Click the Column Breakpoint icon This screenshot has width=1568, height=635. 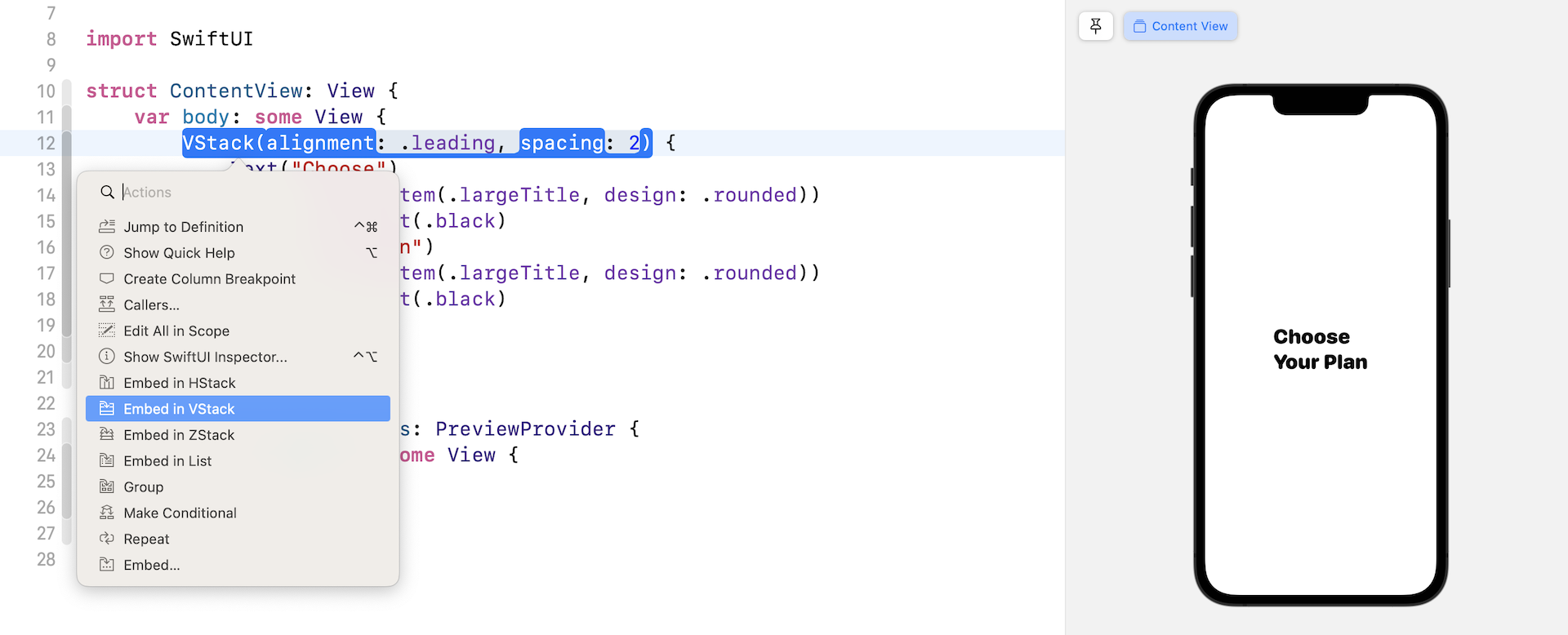(x=107, y=278)
